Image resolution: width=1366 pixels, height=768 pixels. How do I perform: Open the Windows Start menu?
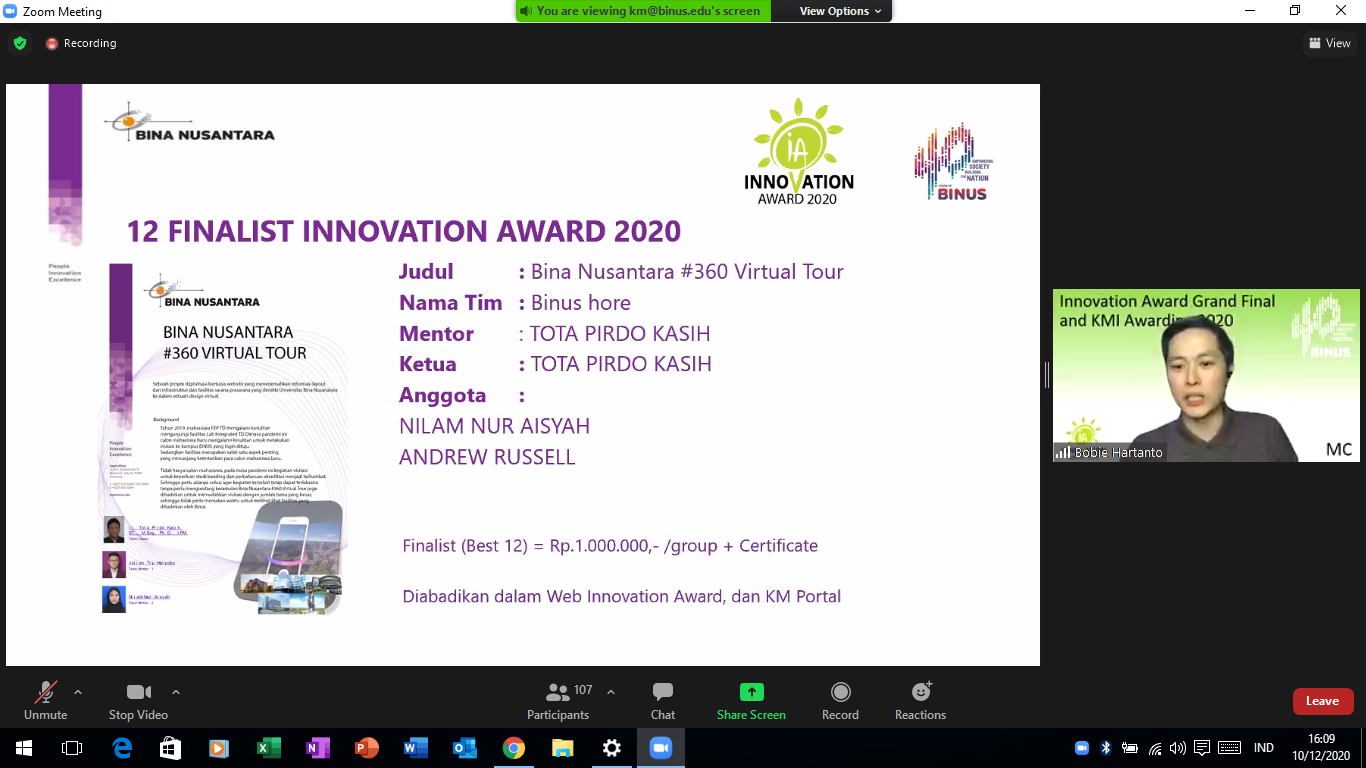(x=23, y=748)
